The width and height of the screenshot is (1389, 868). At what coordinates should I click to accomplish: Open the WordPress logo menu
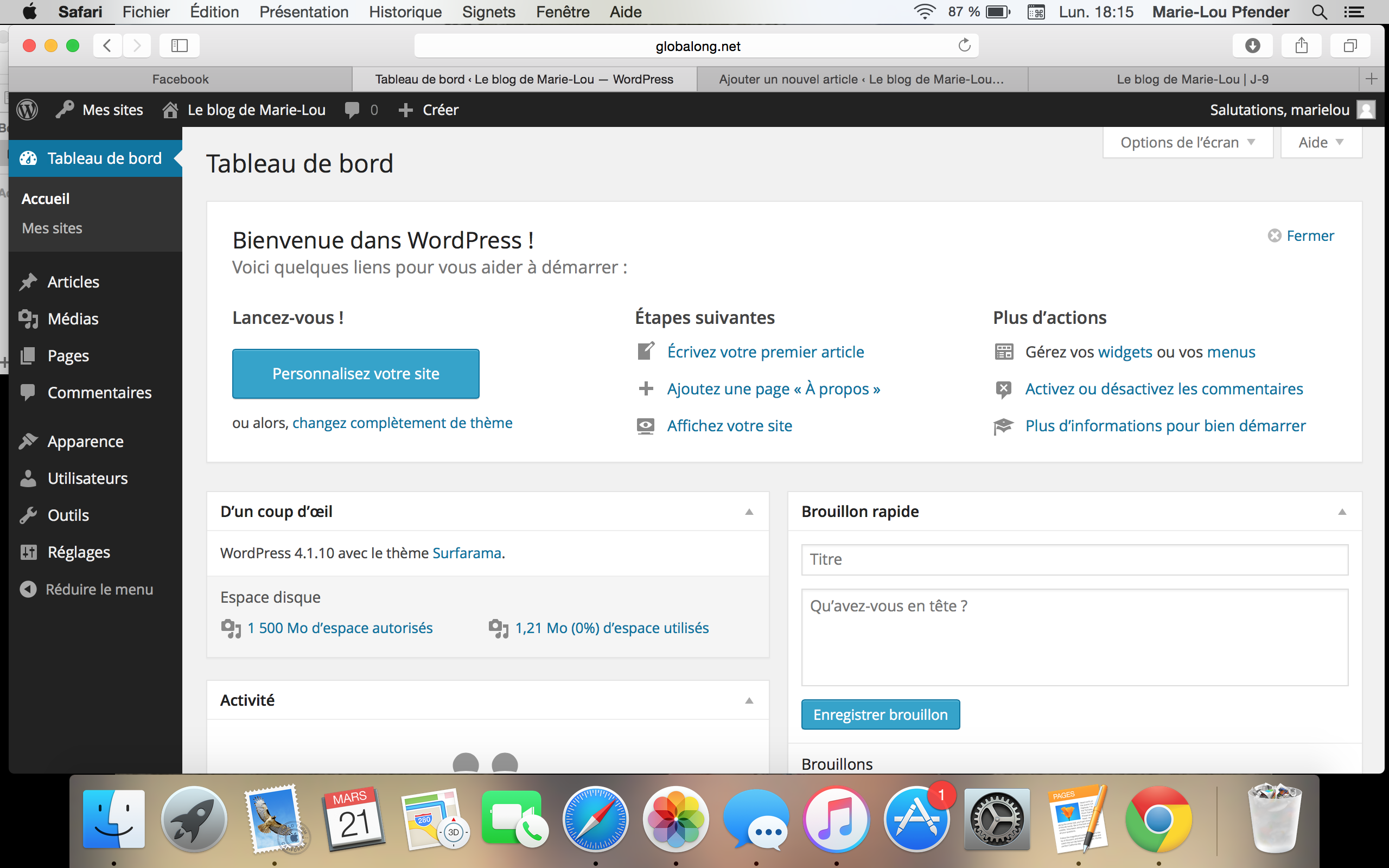click(27, 110)
